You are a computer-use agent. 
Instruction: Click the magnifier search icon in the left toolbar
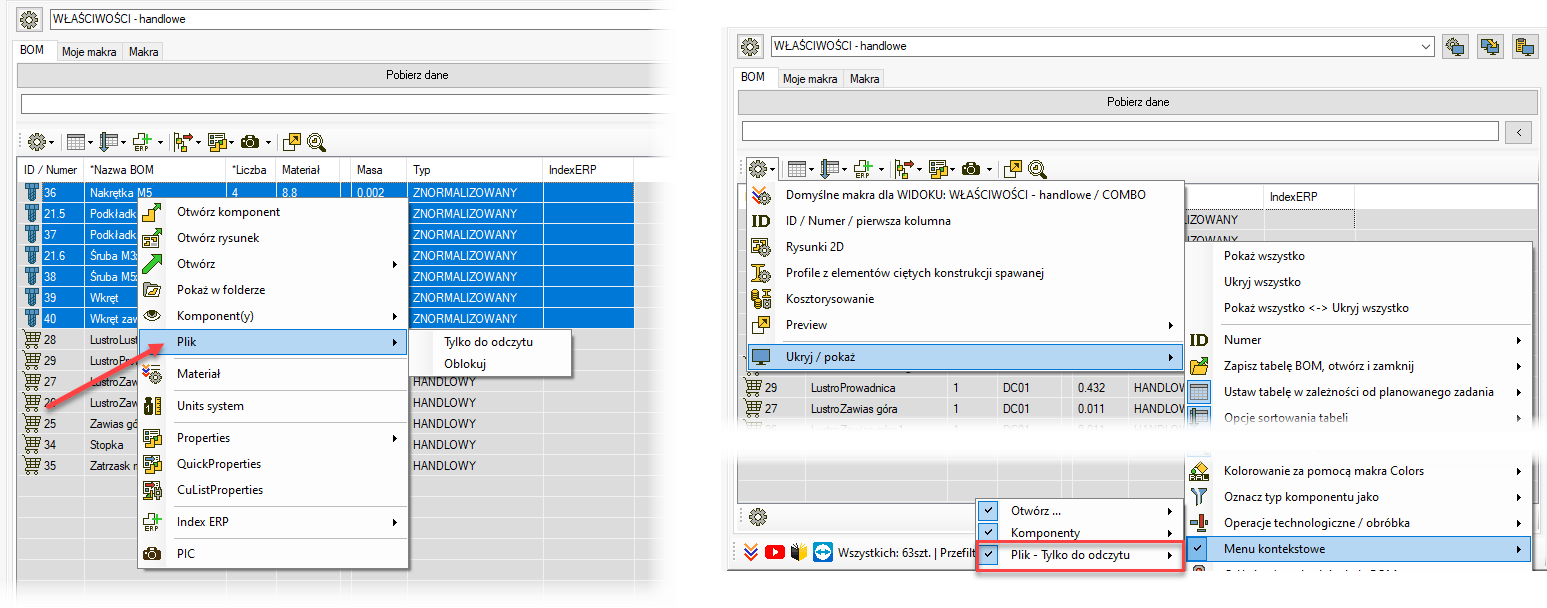[317, 142]
